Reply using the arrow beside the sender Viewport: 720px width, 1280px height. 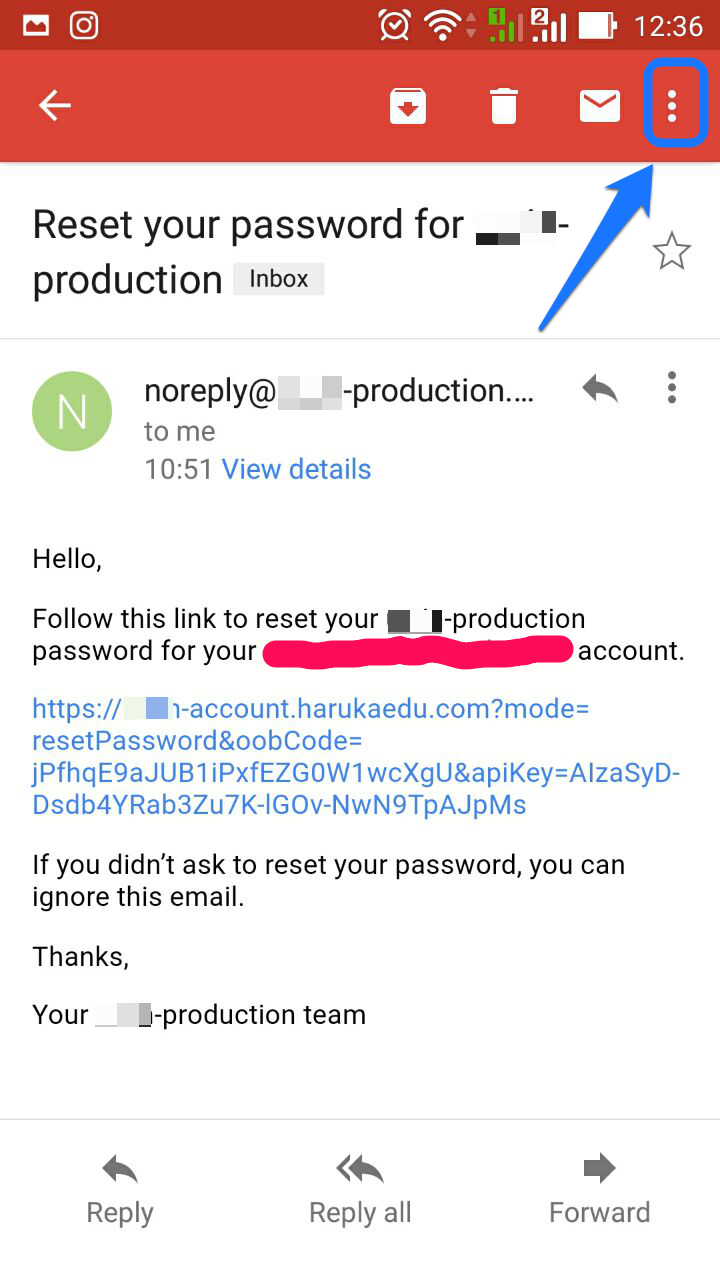point(600,390)
